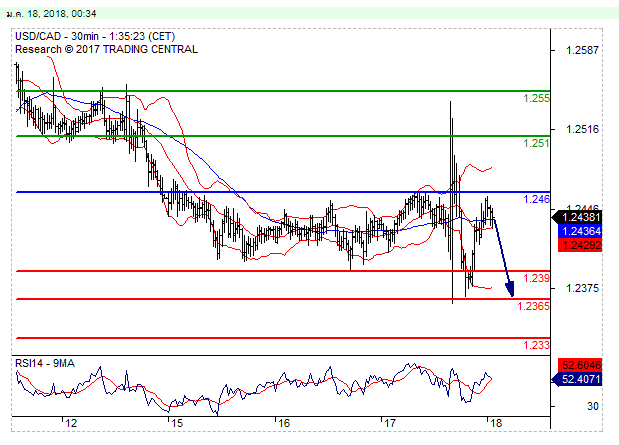Click the 1.2375 price axis label
The height and width of the screenshot is (445, 619).
pyautogui.click(x=582, y=288)
